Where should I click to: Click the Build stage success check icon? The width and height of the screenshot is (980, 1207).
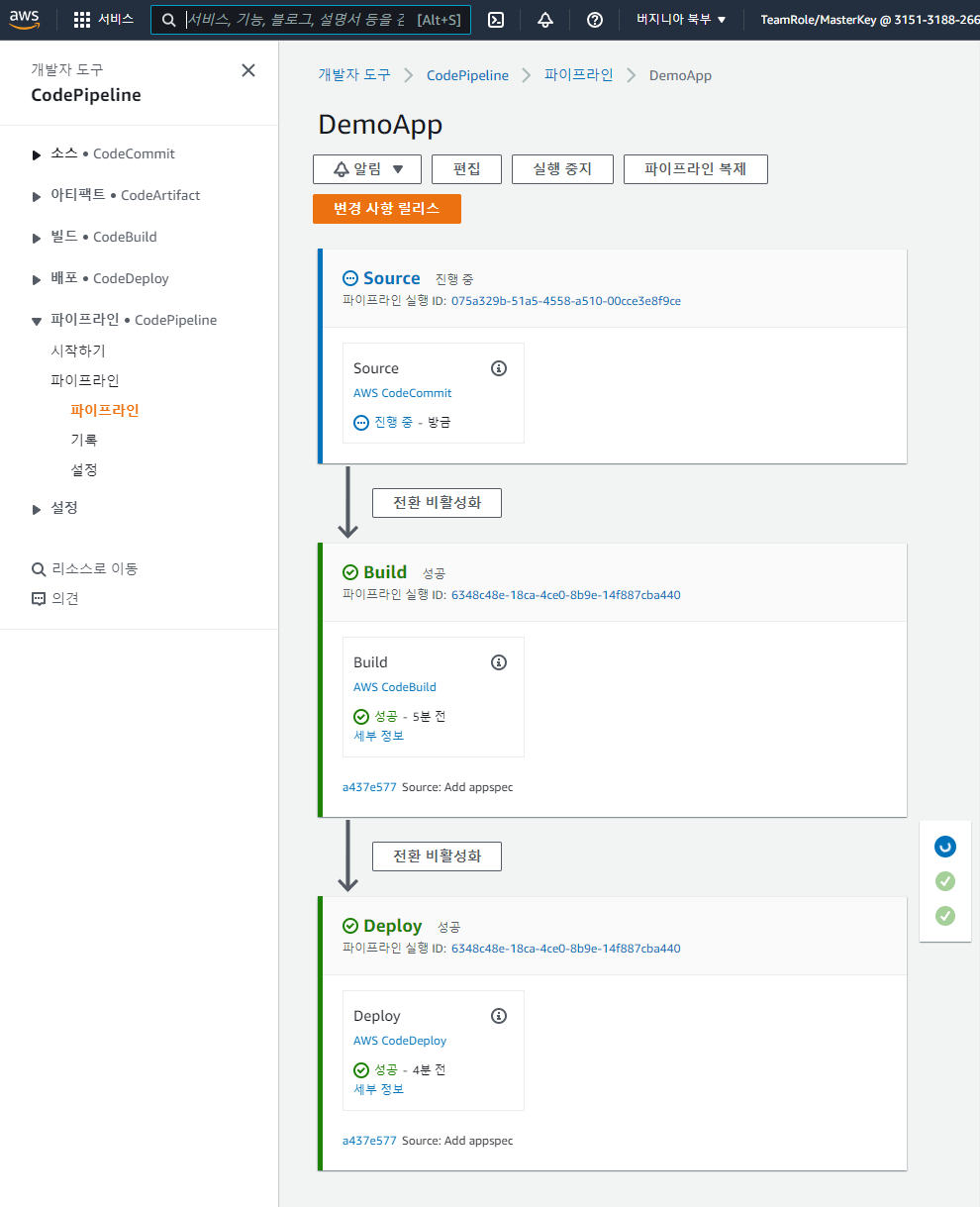tap(350, 572)
